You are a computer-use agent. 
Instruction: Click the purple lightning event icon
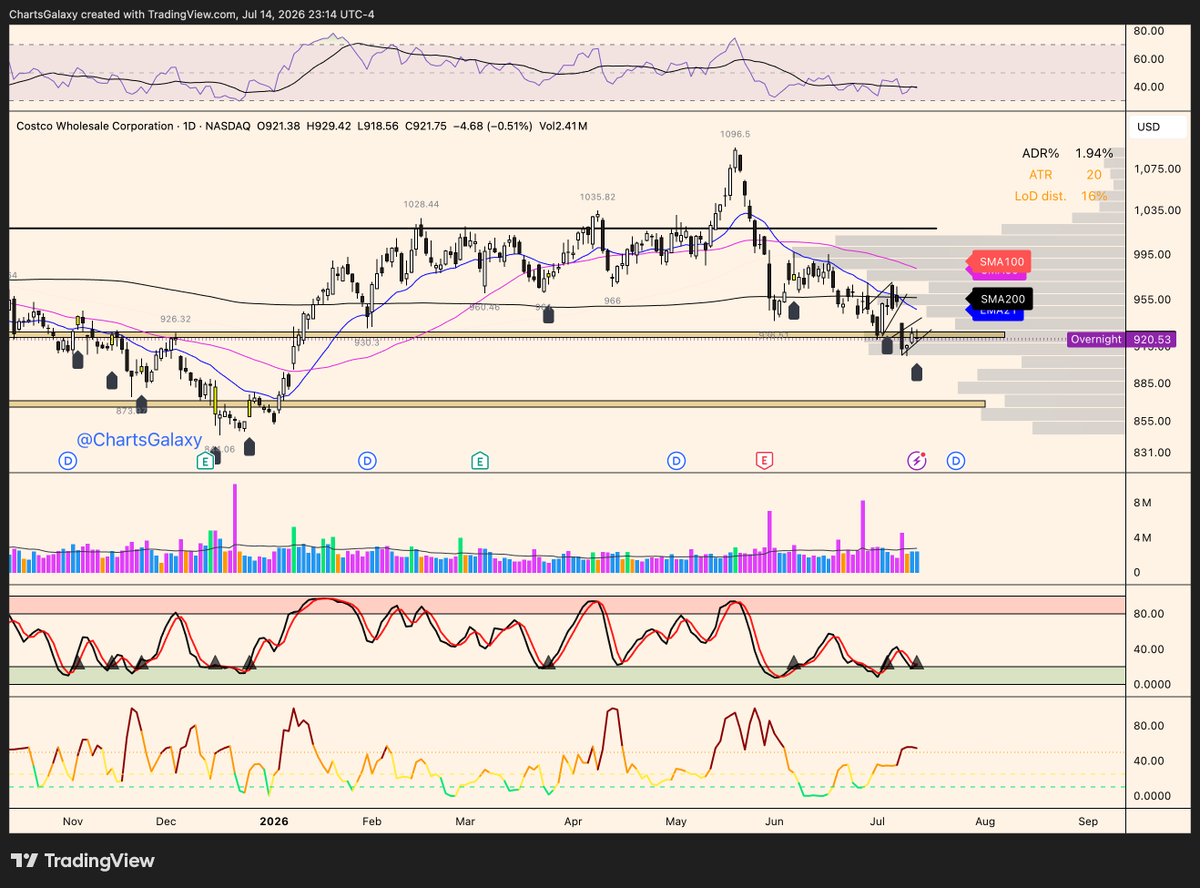click(x=917, y=461)
